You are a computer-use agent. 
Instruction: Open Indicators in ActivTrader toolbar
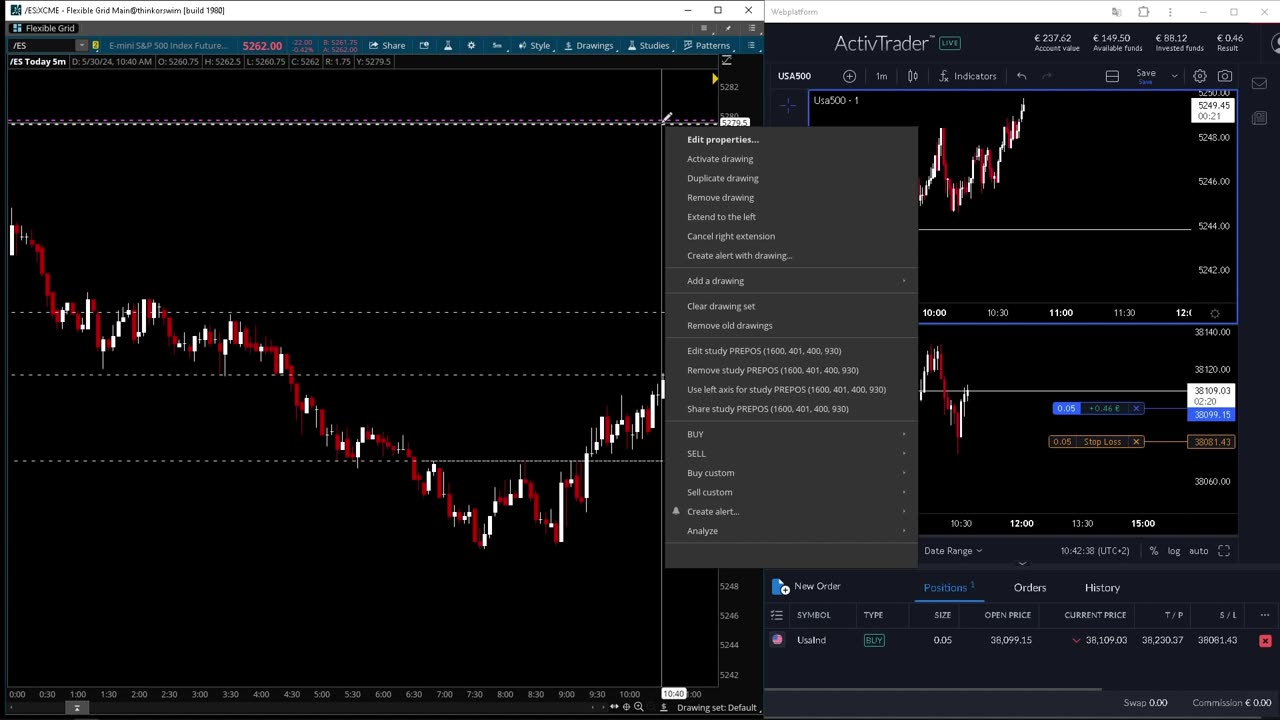click(x=967, y=76)
